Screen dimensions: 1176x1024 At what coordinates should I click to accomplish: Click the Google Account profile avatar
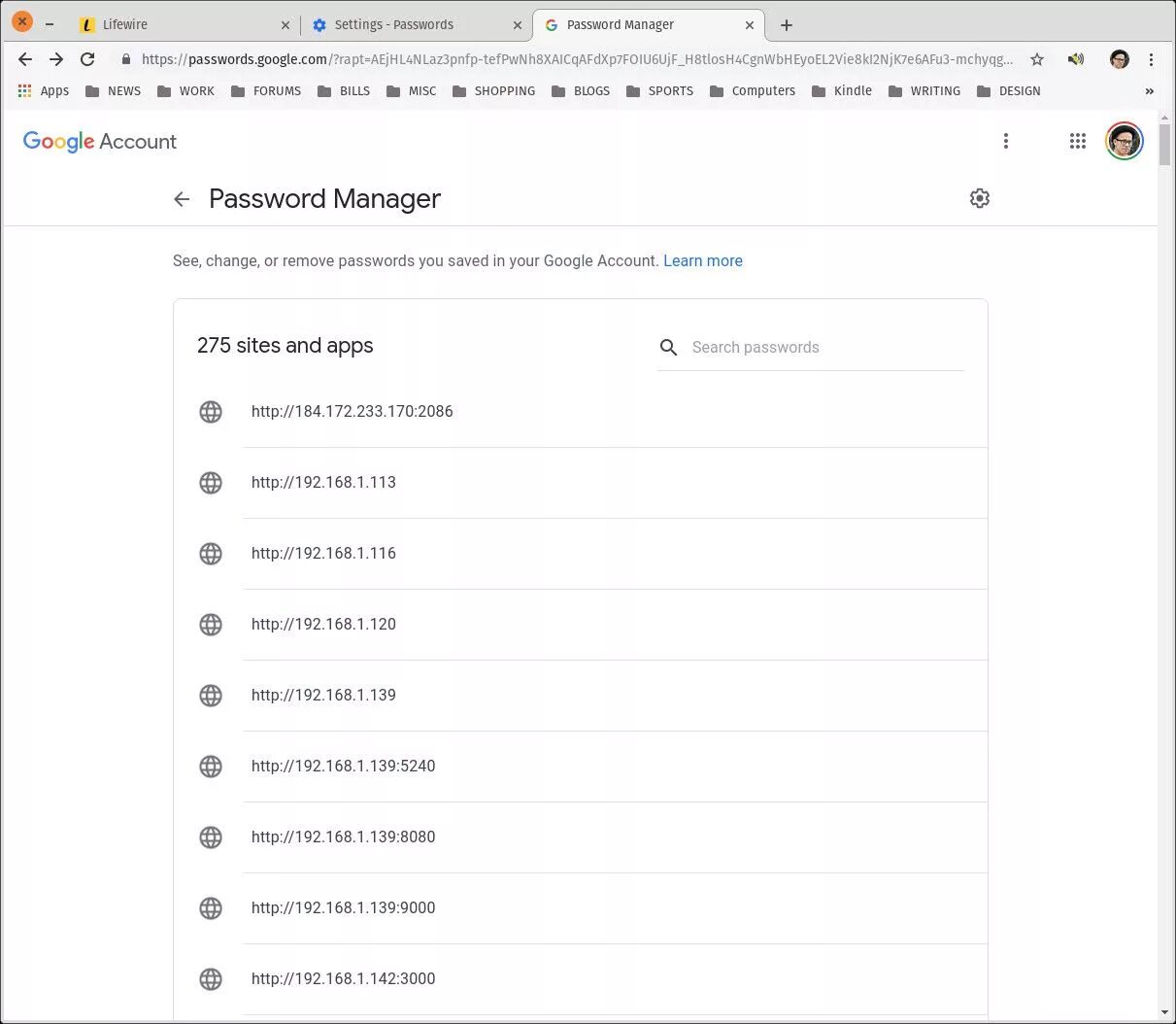coord(1125,141)
